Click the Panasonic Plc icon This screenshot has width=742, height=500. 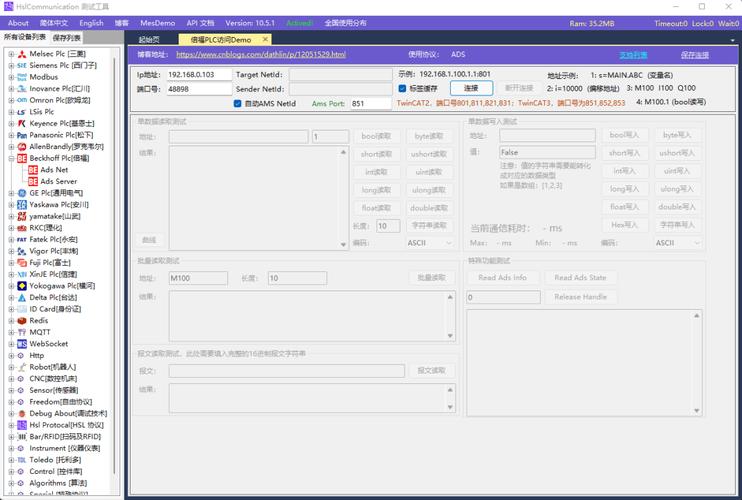coord(22,135)
